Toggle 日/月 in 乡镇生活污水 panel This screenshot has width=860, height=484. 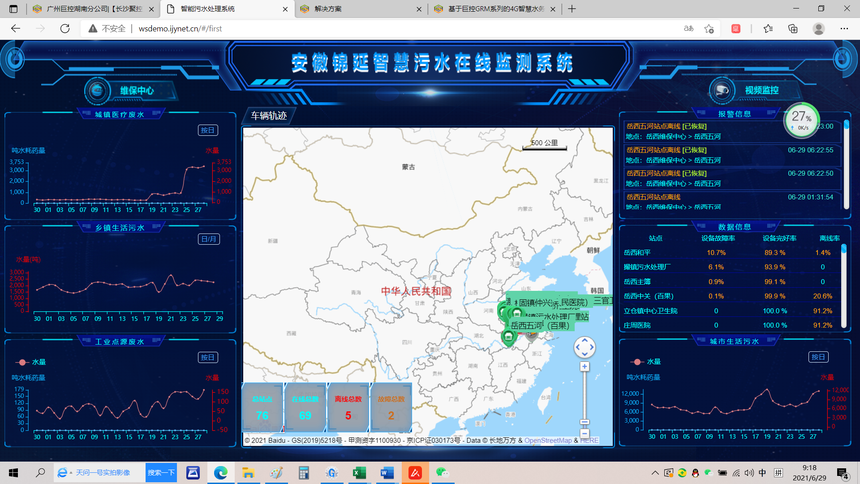click(208, 239)
